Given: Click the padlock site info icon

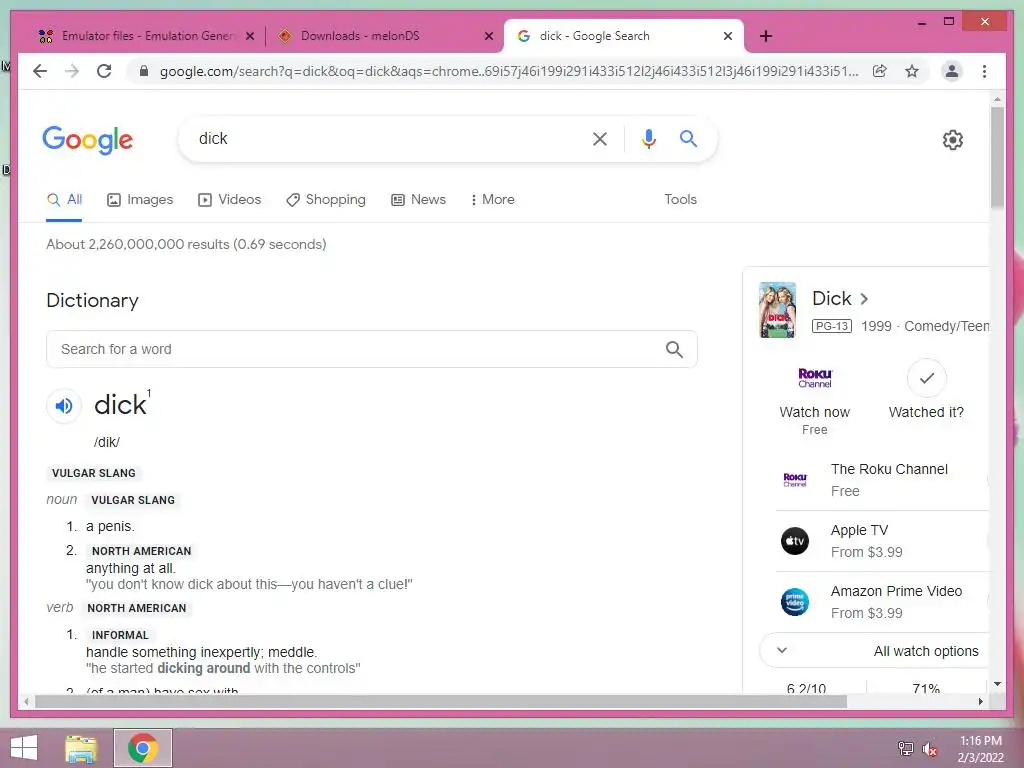Looking at the screenshot, I should [144, 71].
